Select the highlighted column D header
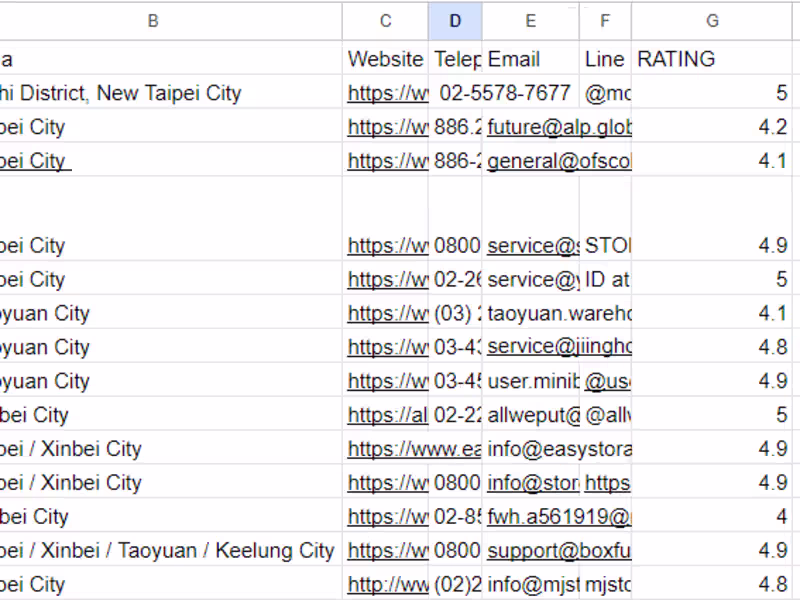This screenshot has height=600, width=800. (455, 21)
